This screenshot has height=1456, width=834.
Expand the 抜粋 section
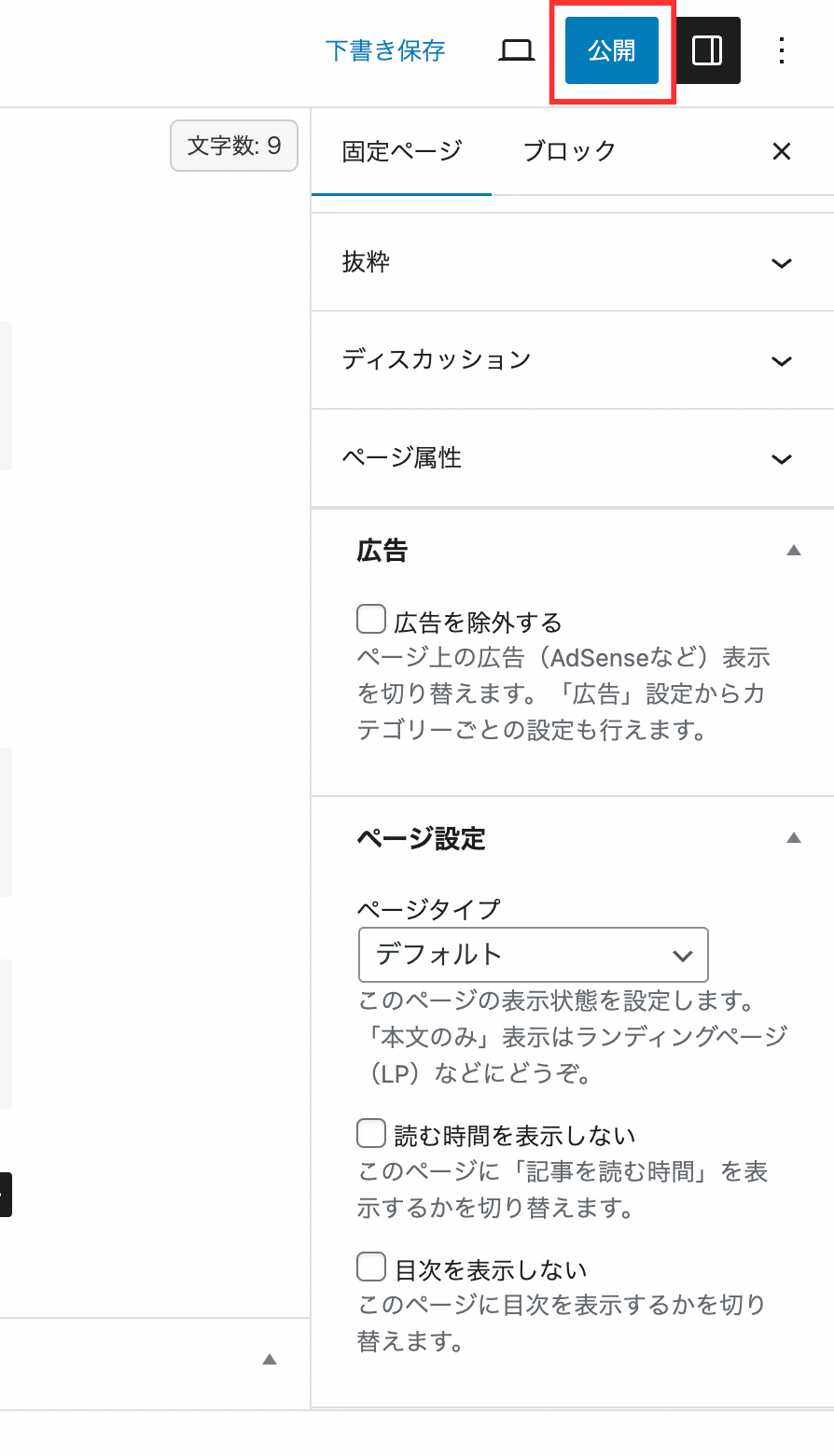pyautogui.click(x=573, y=262)
